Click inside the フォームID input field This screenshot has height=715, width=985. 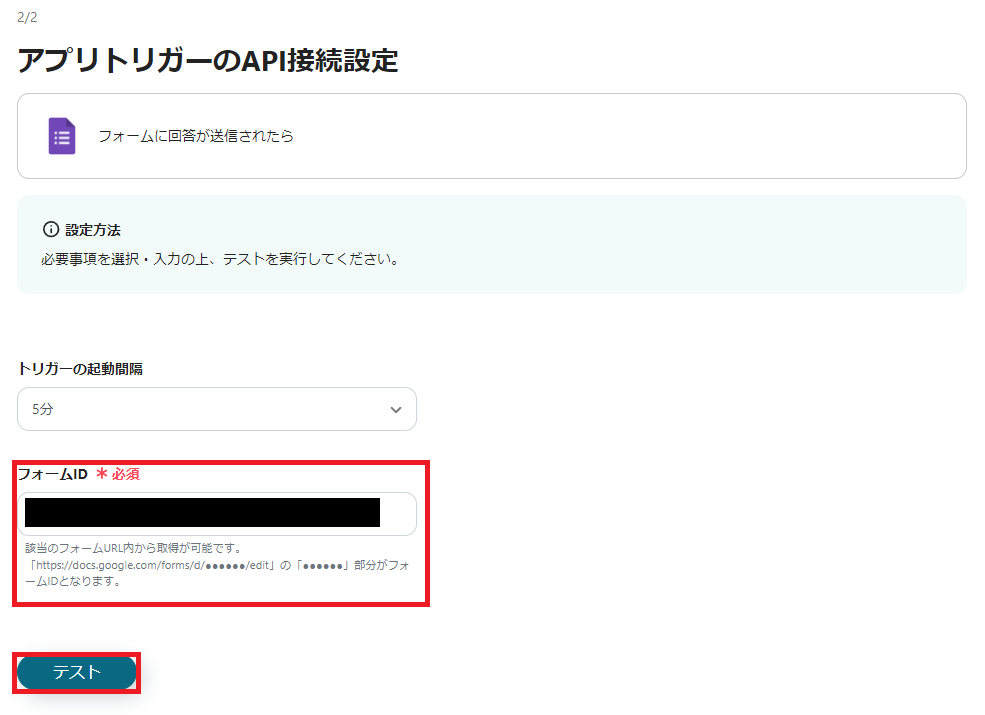217,513
